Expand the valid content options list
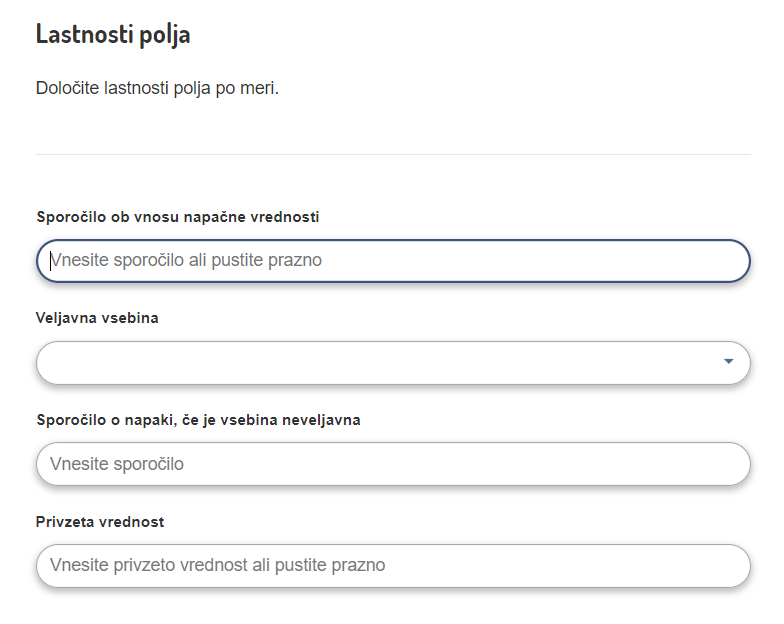The image size is (784, 624). pyautogui.click(x=727, y=361)
